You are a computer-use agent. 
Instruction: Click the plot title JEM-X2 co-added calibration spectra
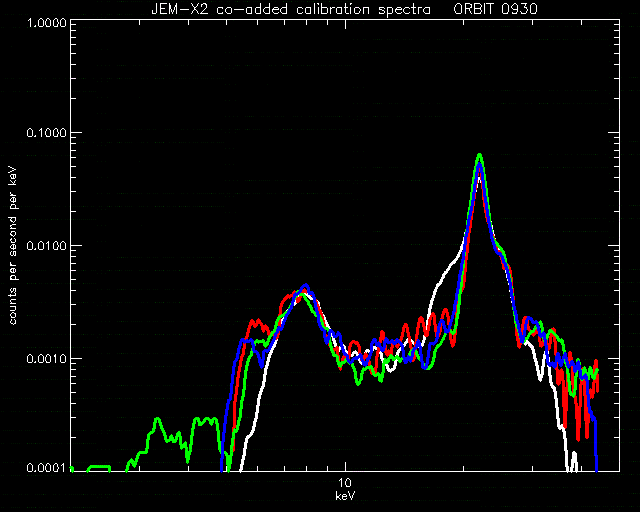pos(291,9)
